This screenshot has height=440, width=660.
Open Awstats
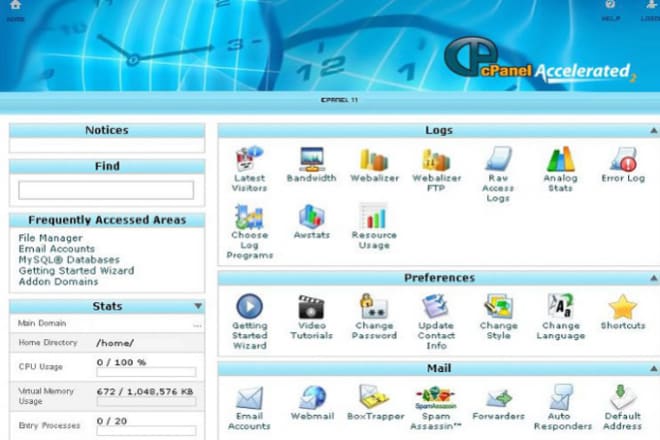311,221
